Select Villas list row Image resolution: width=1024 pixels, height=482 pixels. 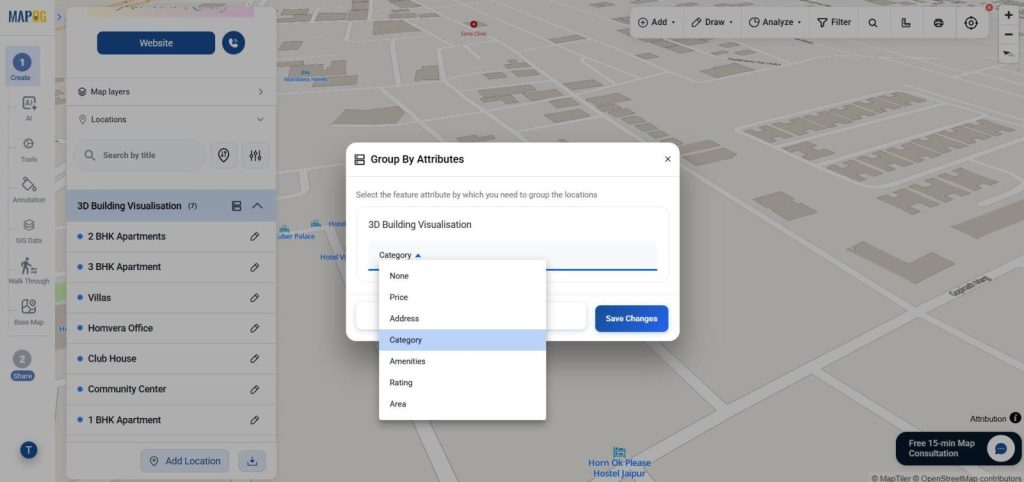coord(170,298)
